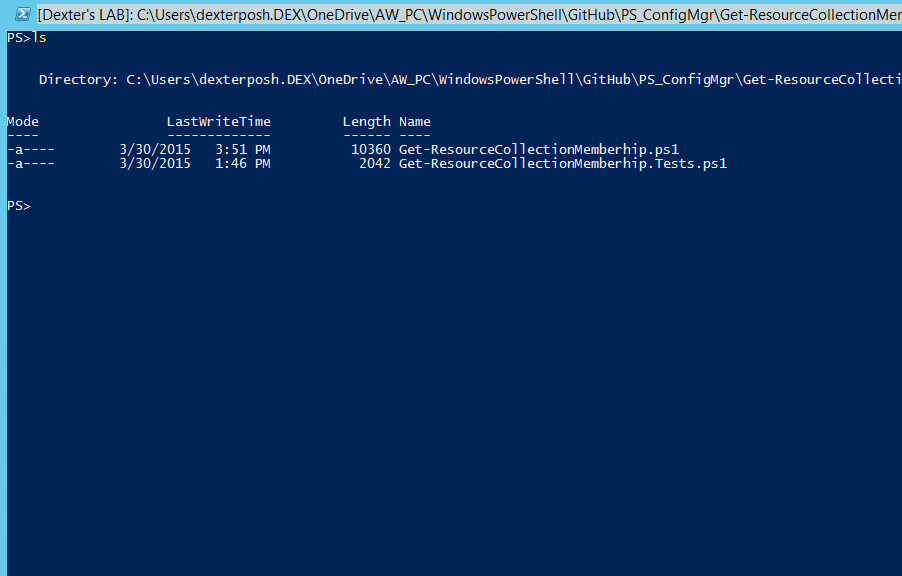902x576 pixels.
Task: Click the Mode column header
Action: point(23,121)
